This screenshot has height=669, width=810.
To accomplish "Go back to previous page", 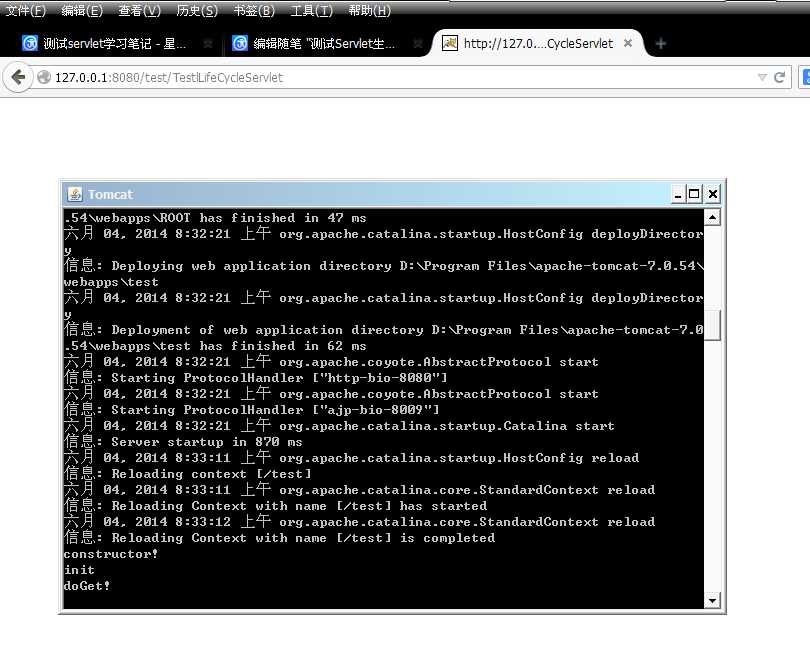I will [18, 77].
